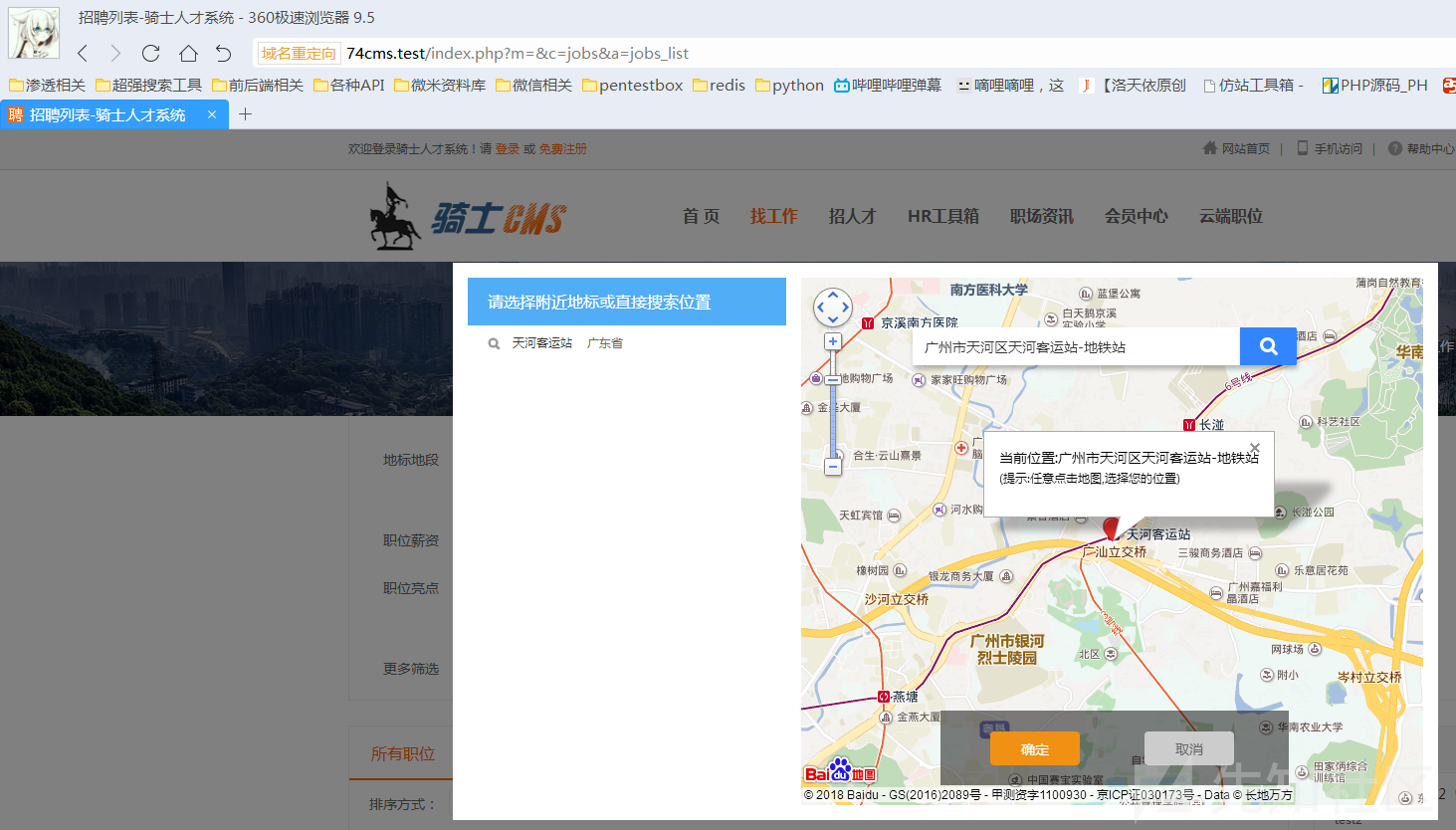
Task: Click the 确定 button
Action: 1035,749
